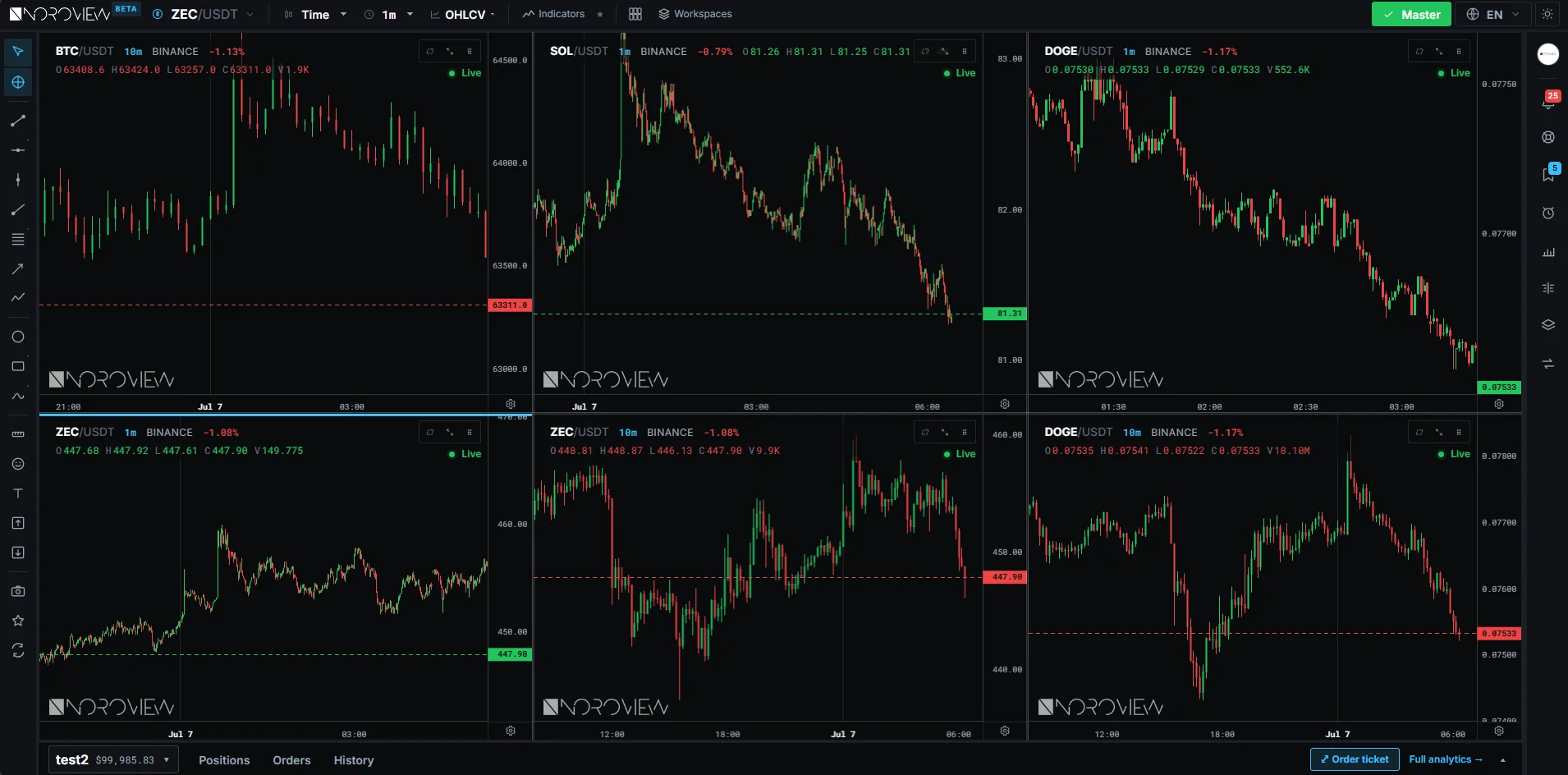Image resolution: width=1568 pixels, height=775 pixels.
Task: Expand the test2 account selector
Action: [x=113, y=760]
